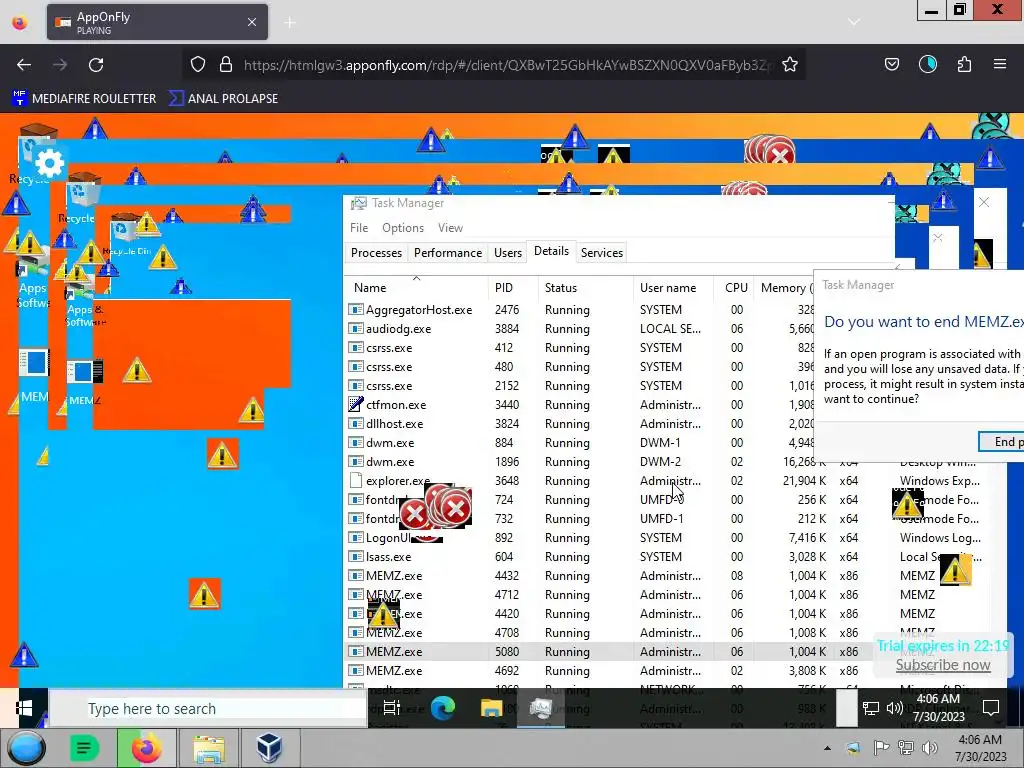Click the End process button in dialog

pyautogui.click(x=1002, y=442)
